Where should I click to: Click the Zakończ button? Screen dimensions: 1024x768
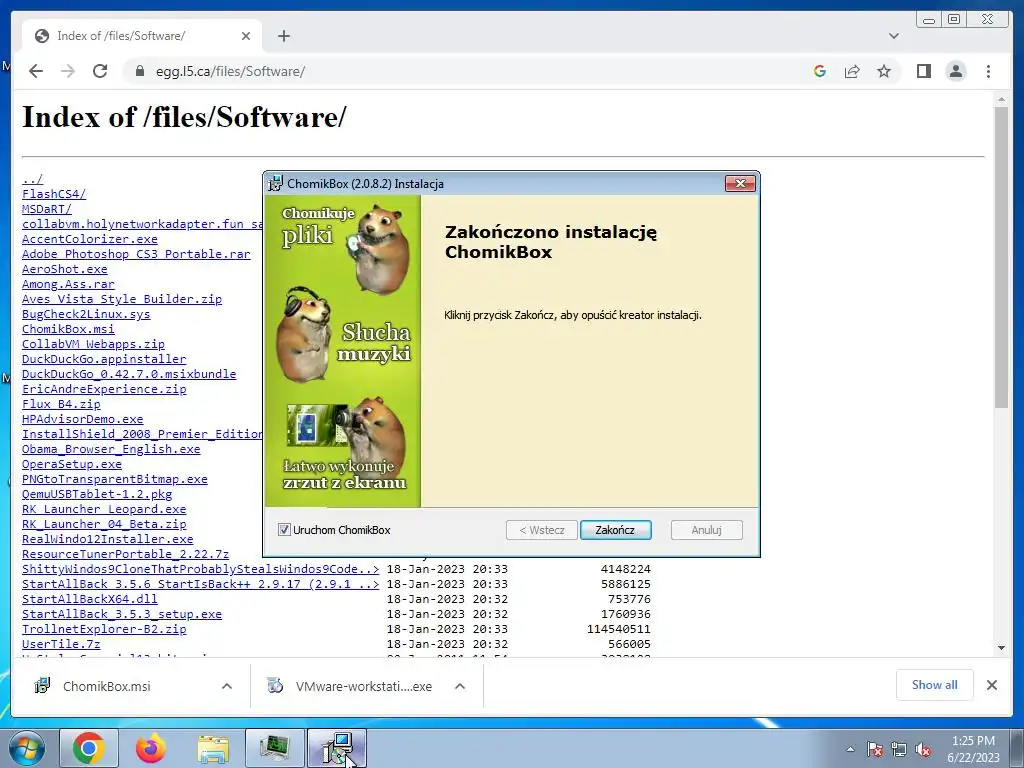coord(615,530)
